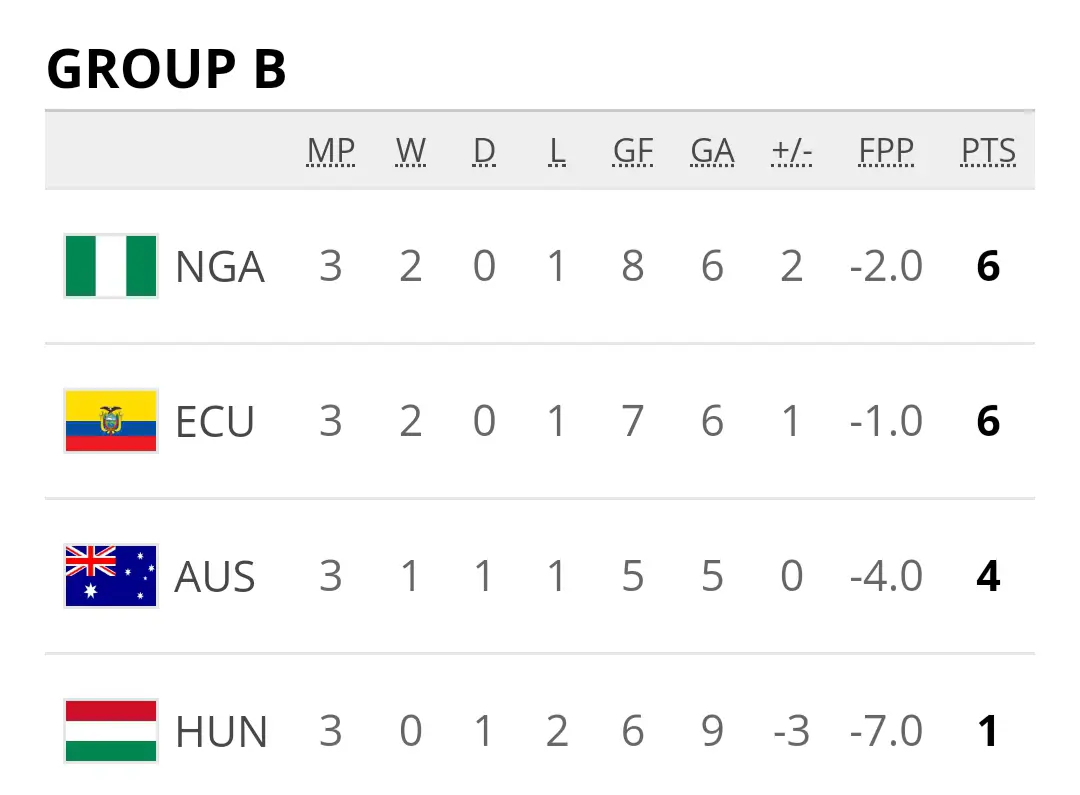
Task: Open the AUS team link
Action: (215, 577)
